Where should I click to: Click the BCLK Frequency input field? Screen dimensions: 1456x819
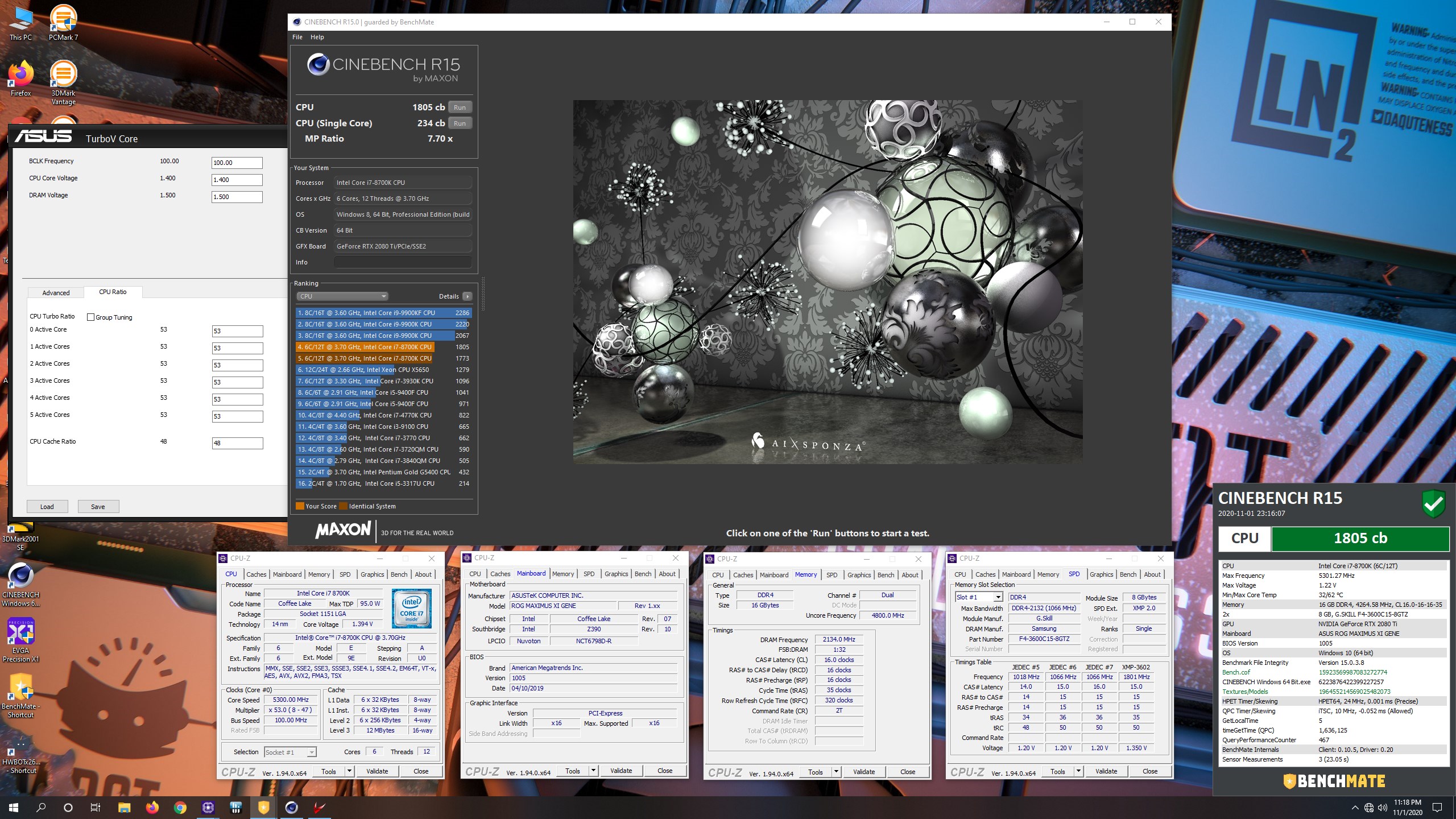tap(237, 163)
